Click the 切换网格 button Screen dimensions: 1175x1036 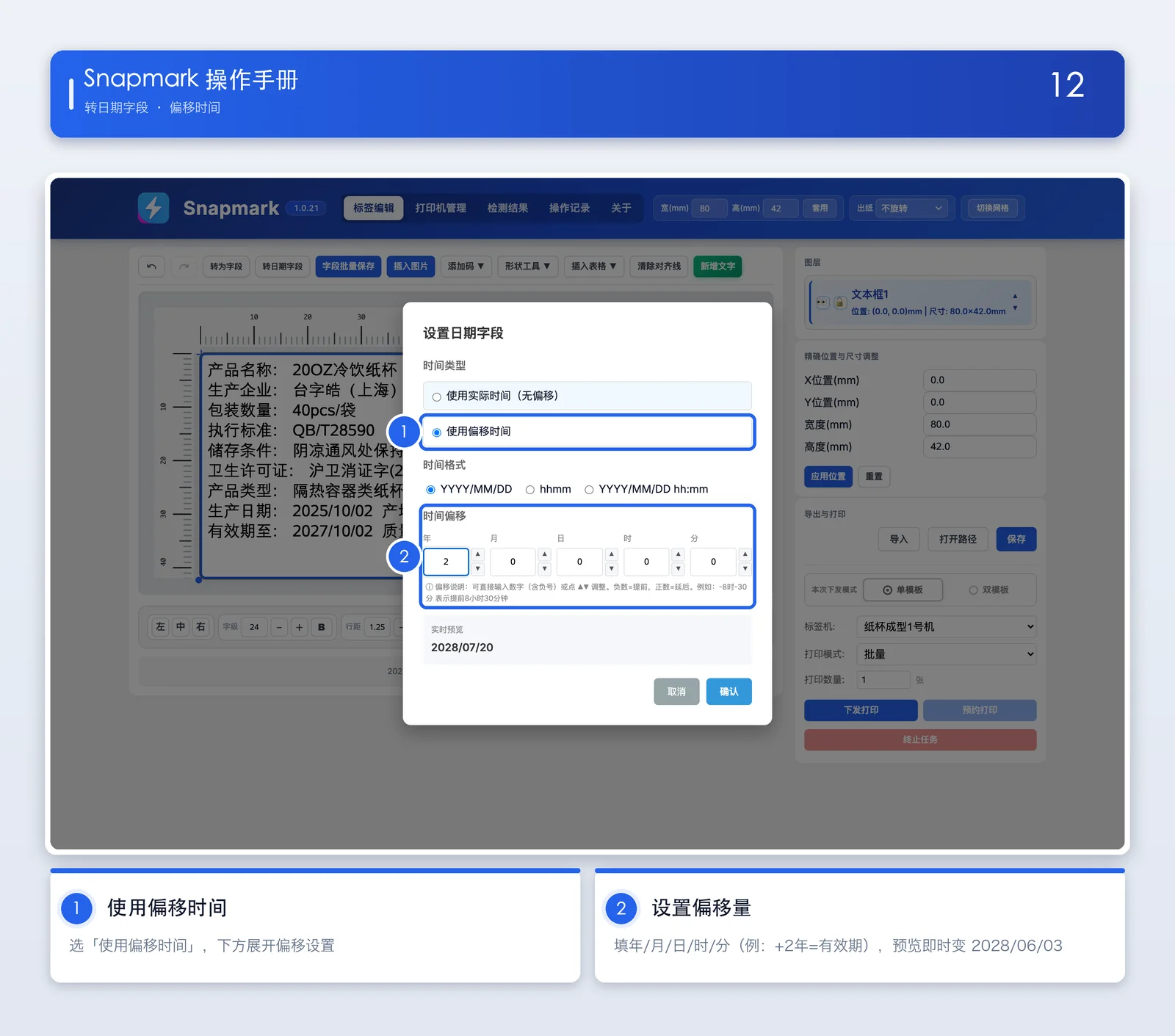(992, 209)
